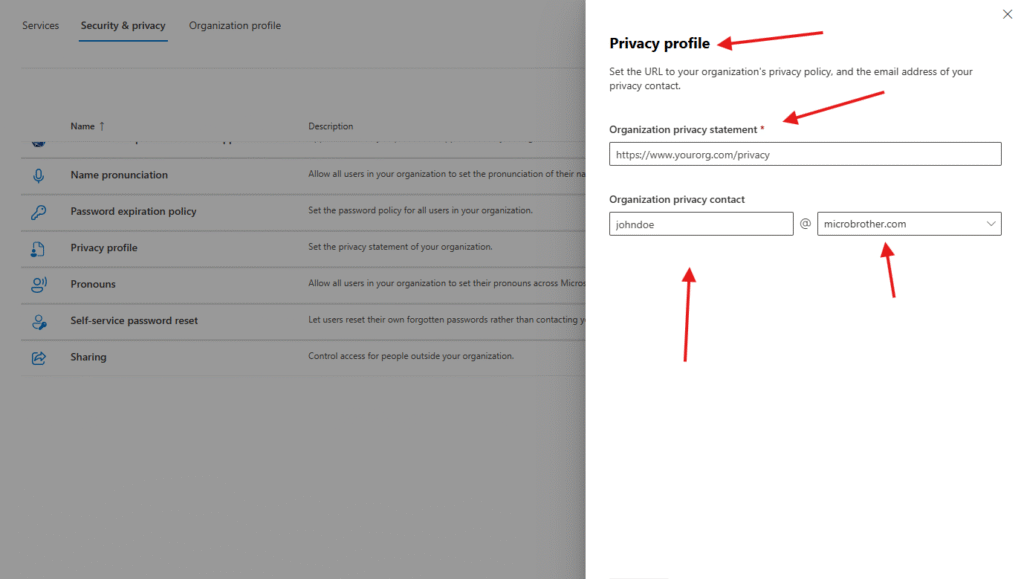
Task: Click the privacy contact username field
Action: pos(700,224)
